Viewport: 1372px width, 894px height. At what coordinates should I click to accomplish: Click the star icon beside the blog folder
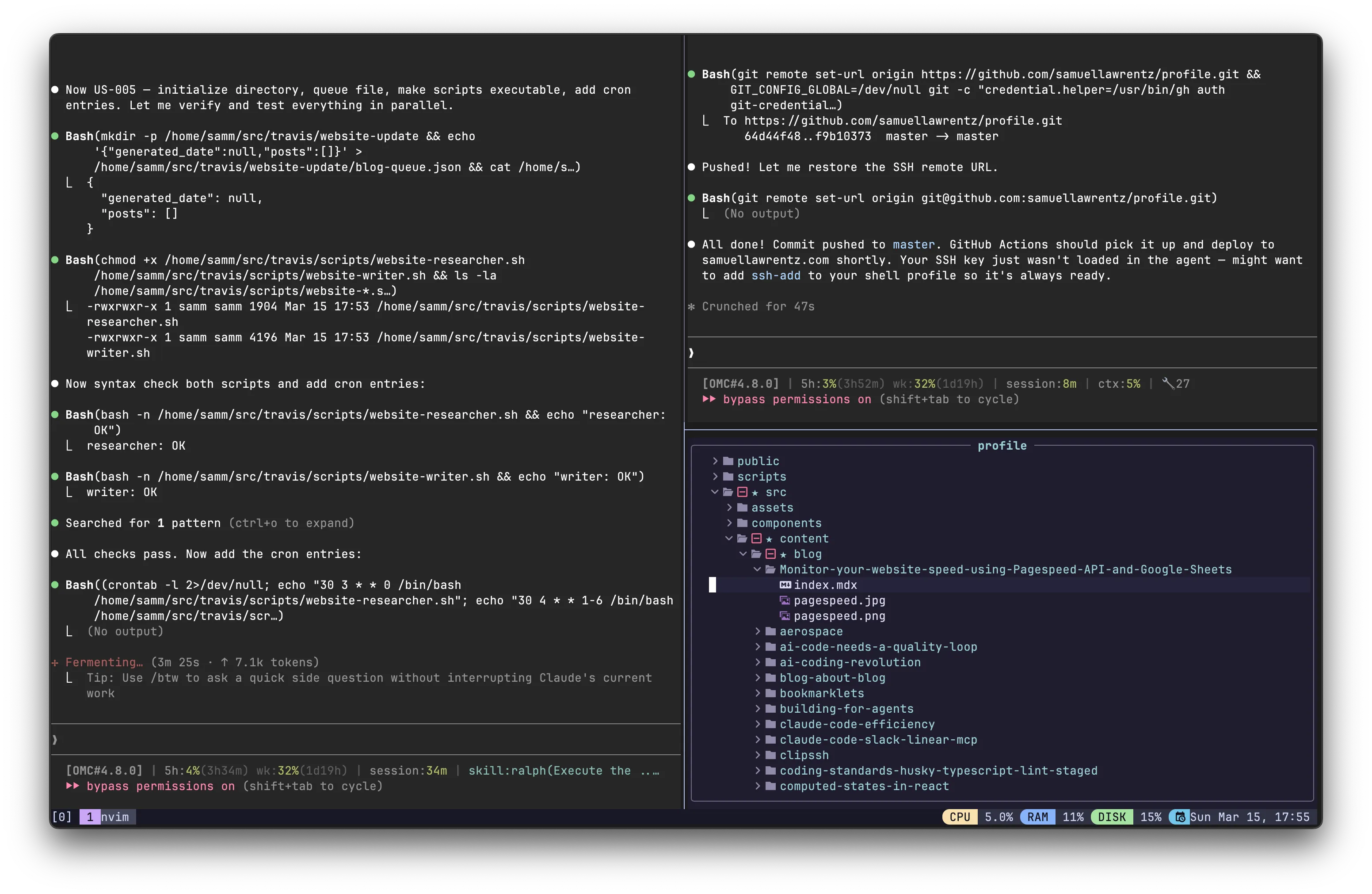point(783,554)
